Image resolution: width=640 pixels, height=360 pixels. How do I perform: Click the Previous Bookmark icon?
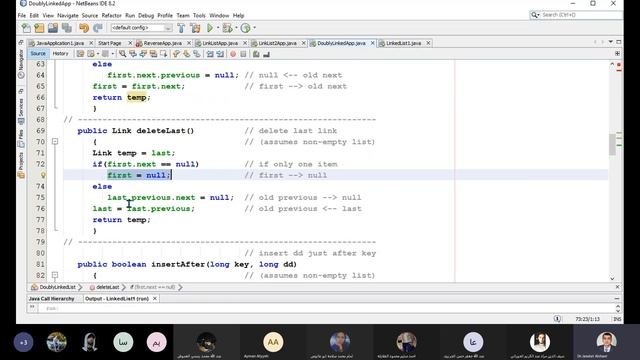click(x=176, y=54)
